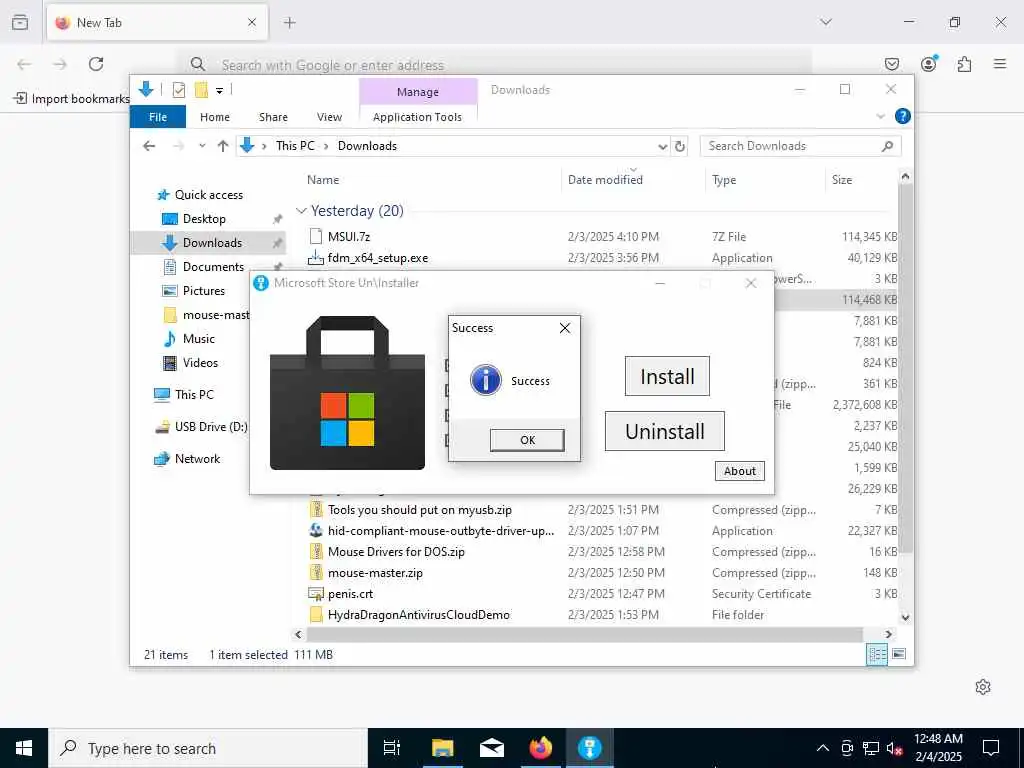The image size is (1024, 768).
Task: Expand the address bar history dropdown
Action: (x=662, y=146)
